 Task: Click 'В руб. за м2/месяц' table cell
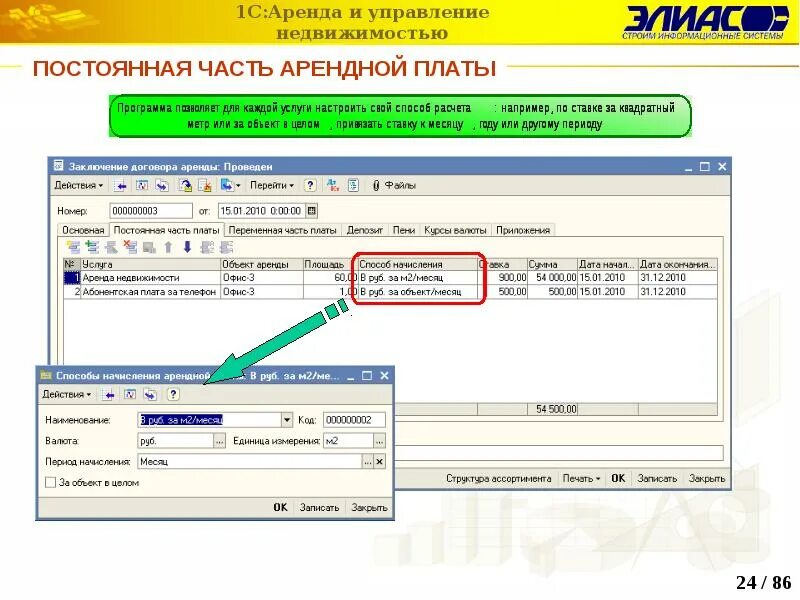tap(418, 278)
